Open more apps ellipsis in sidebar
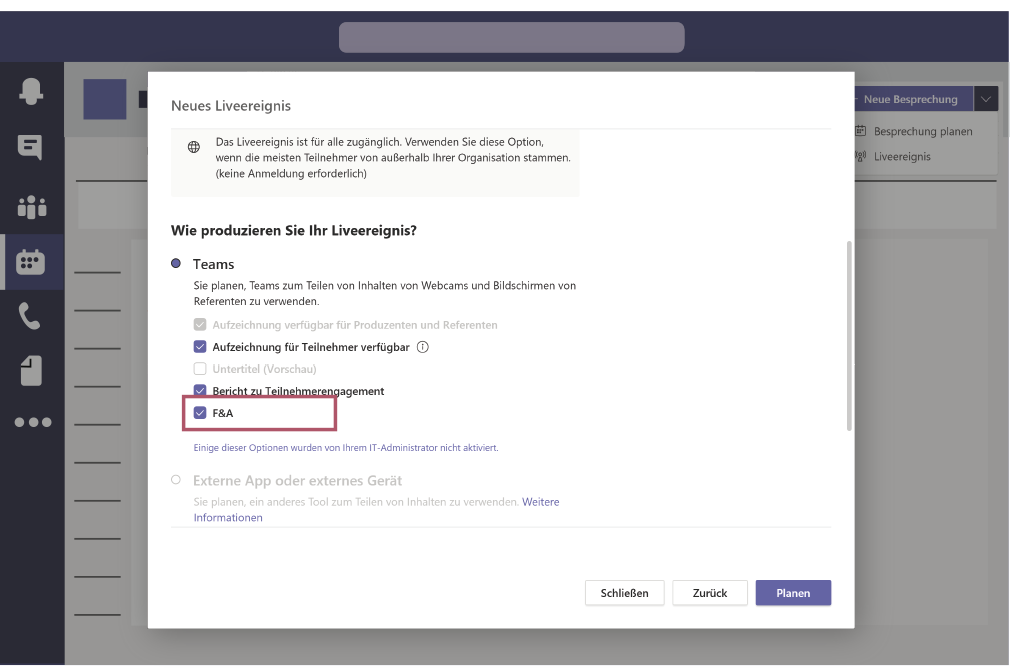The width and height of the screenshot is (1012, 668). tap(32, 422)
